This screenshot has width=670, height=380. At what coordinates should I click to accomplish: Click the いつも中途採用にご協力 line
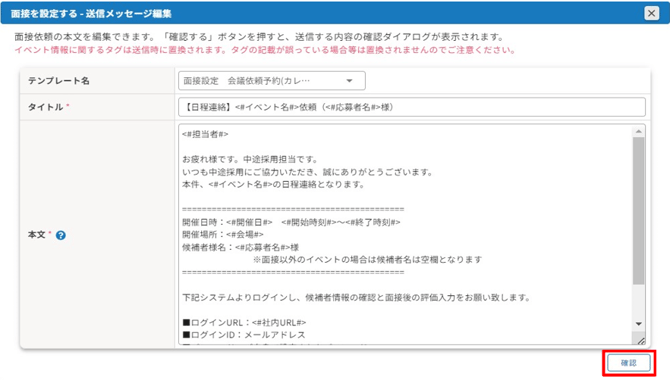pos(308,172)
